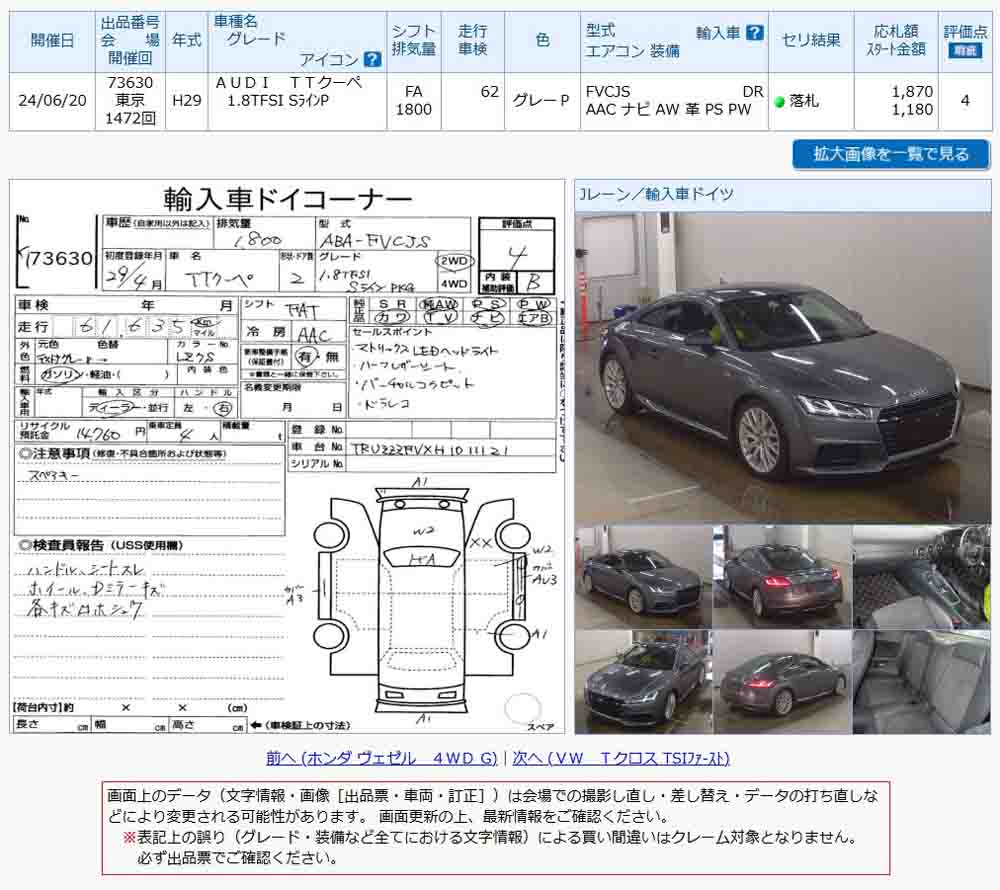
Task: Open the large front-quarter photo of the Audi TT
Action: [783, 368]
